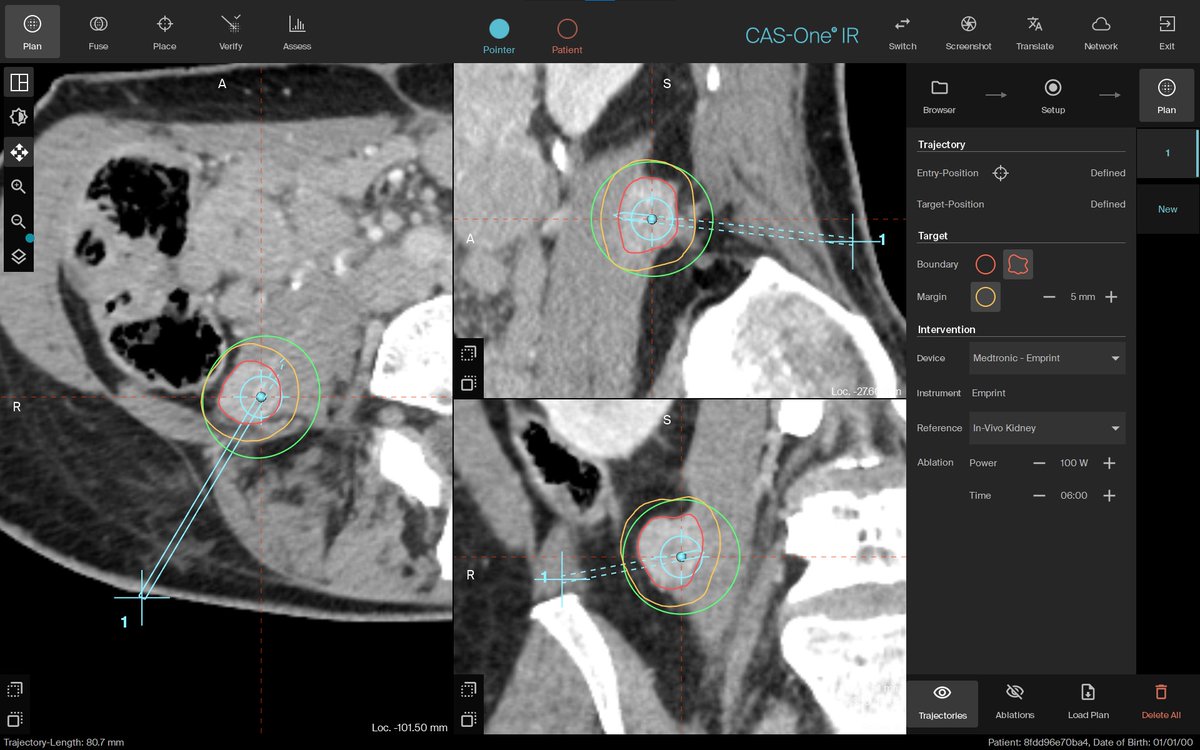Click the Entry-Position crosshair icon

1000,173
